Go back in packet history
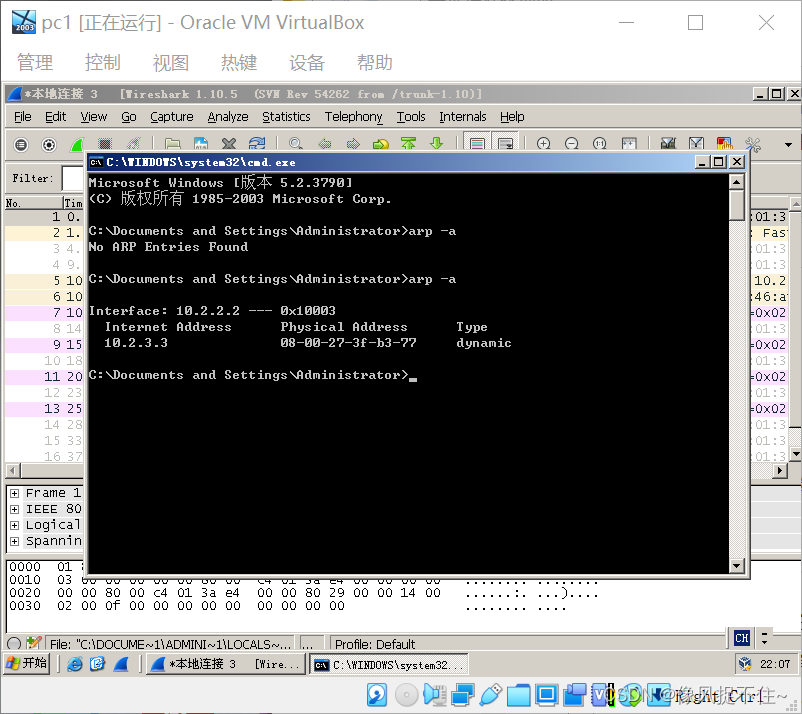The image size is (802, 714). [x=325, y=145]
